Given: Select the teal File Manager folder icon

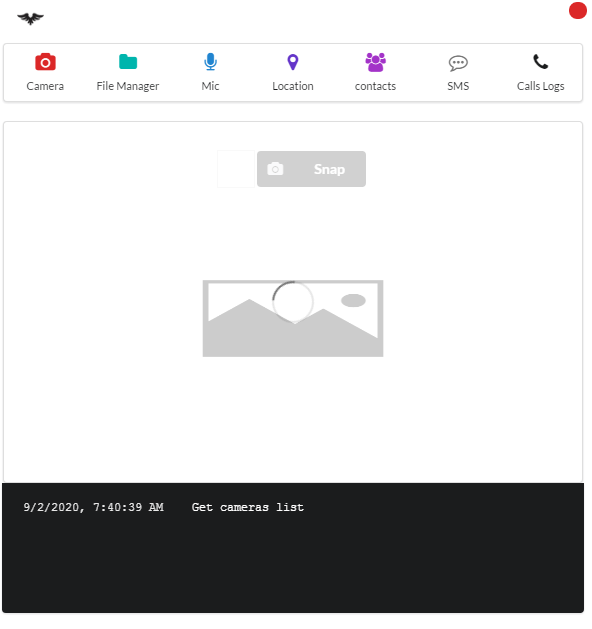Looking at the screenshot, I should tap(128, 62).
